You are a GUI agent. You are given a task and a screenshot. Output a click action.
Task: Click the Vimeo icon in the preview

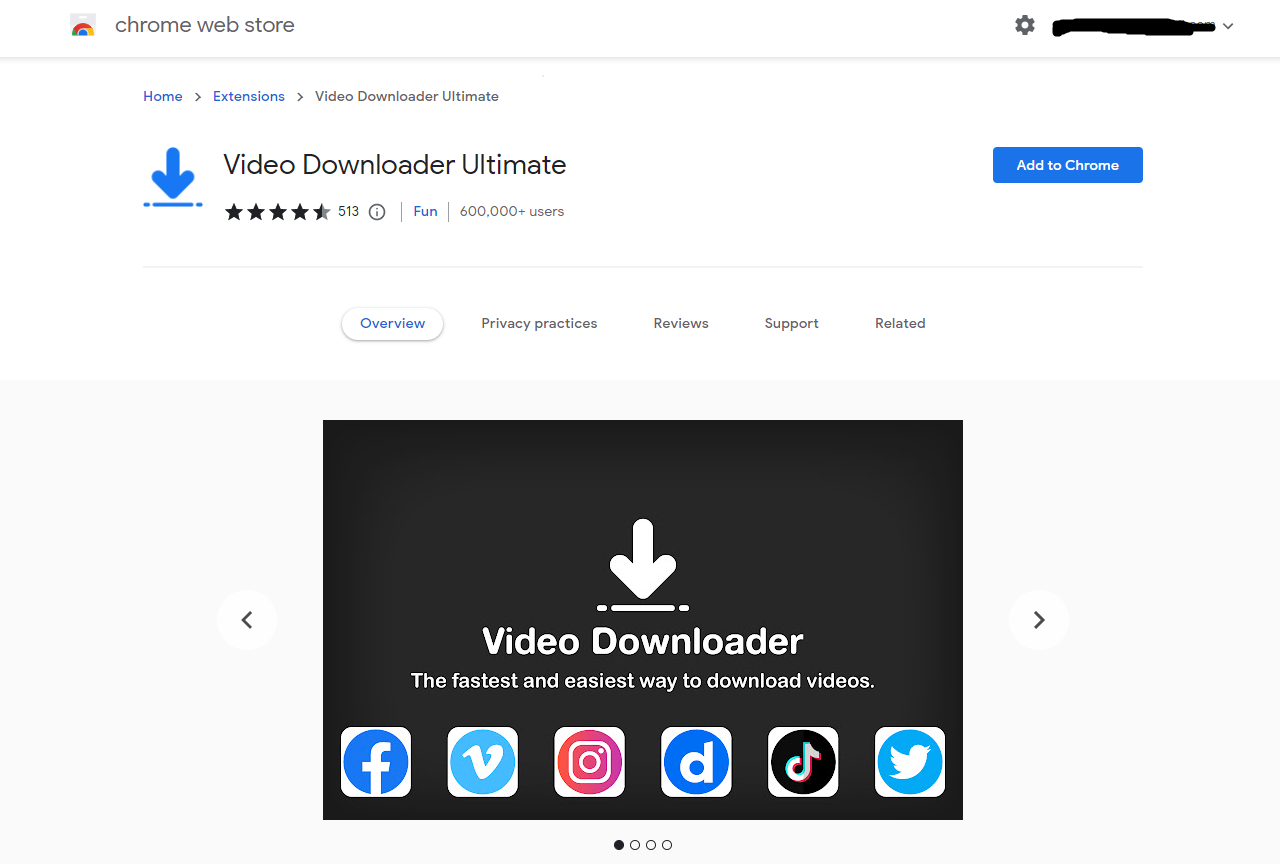483,762
